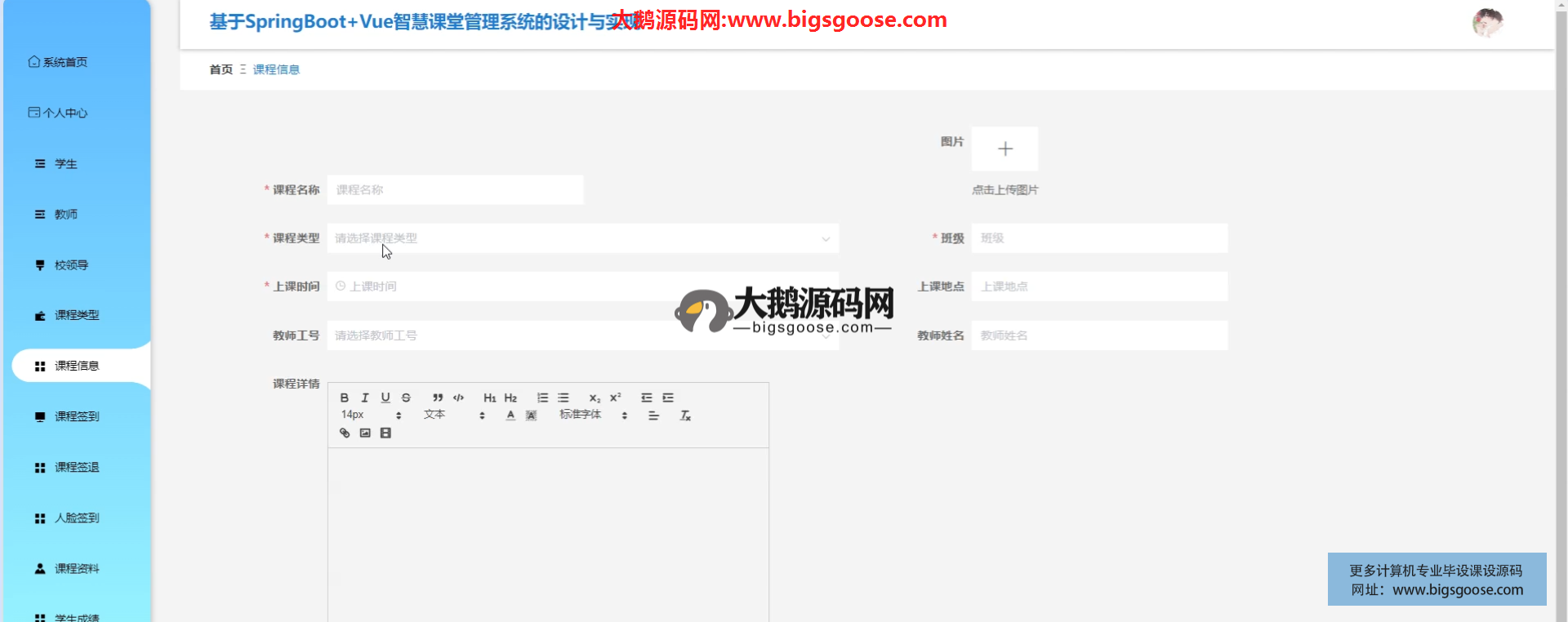Toggle italic formatting in the editor

coord(365,398)
